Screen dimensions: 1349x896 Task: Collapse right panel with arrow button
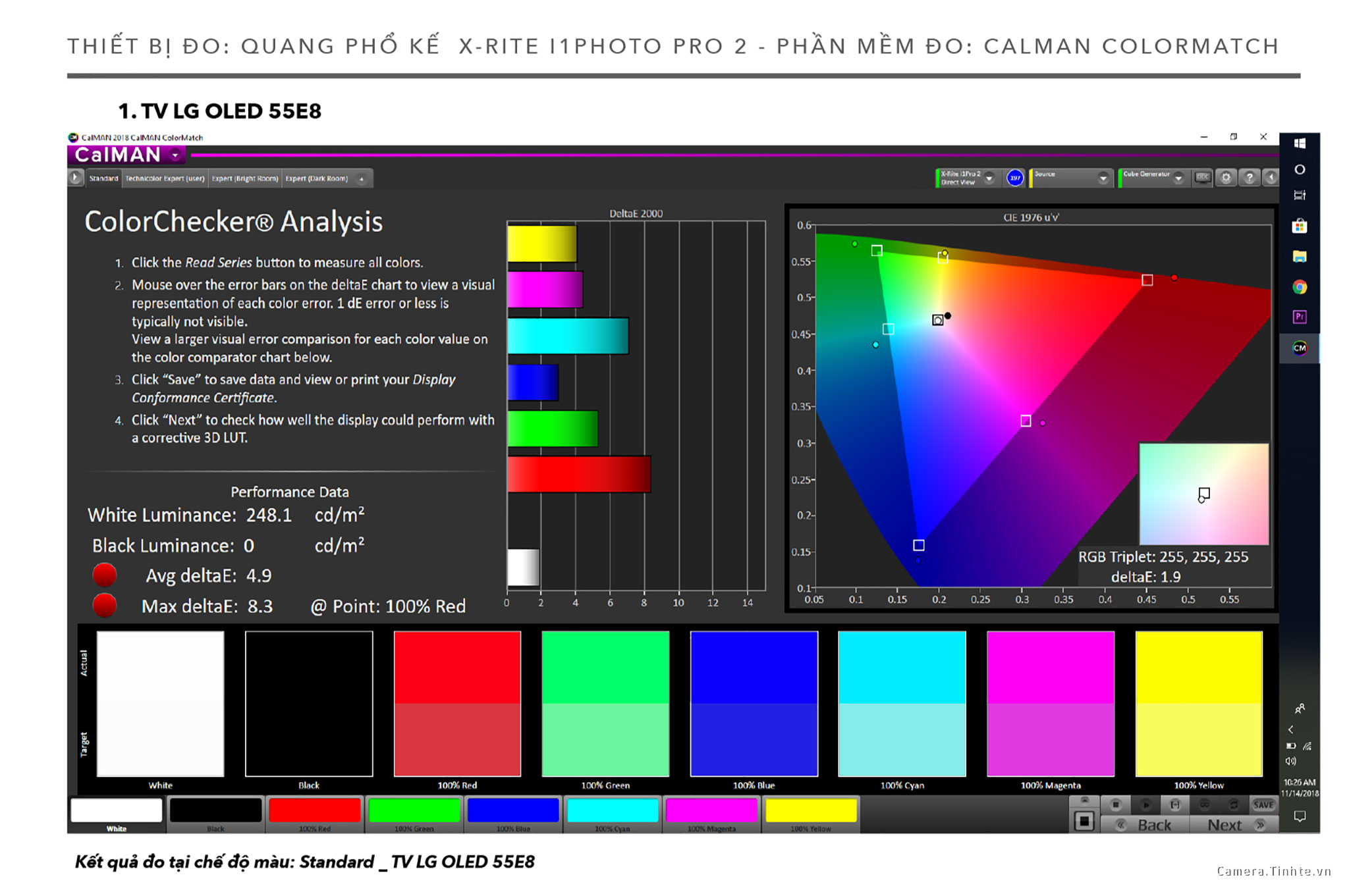(1271, 178)
